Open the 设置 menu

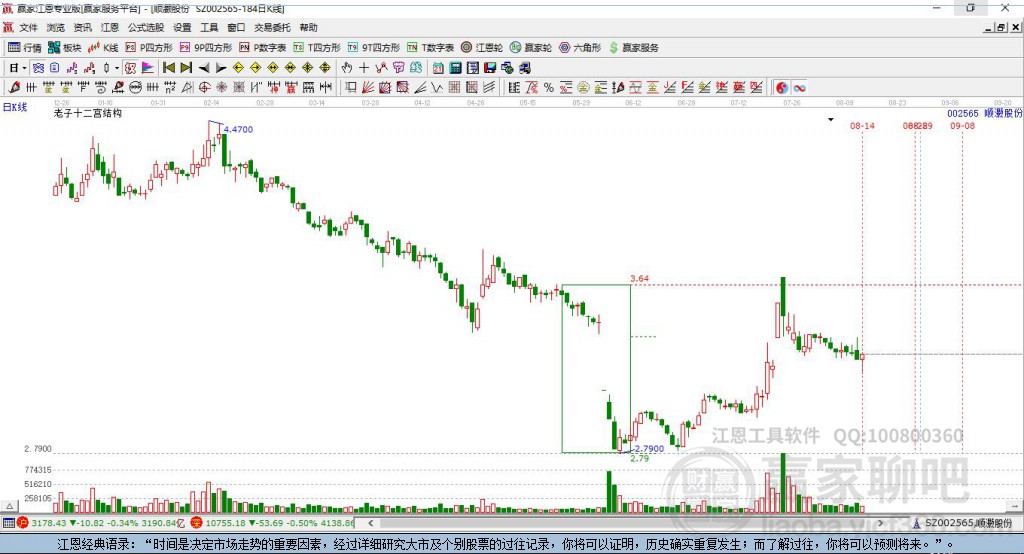click(182, 27)
